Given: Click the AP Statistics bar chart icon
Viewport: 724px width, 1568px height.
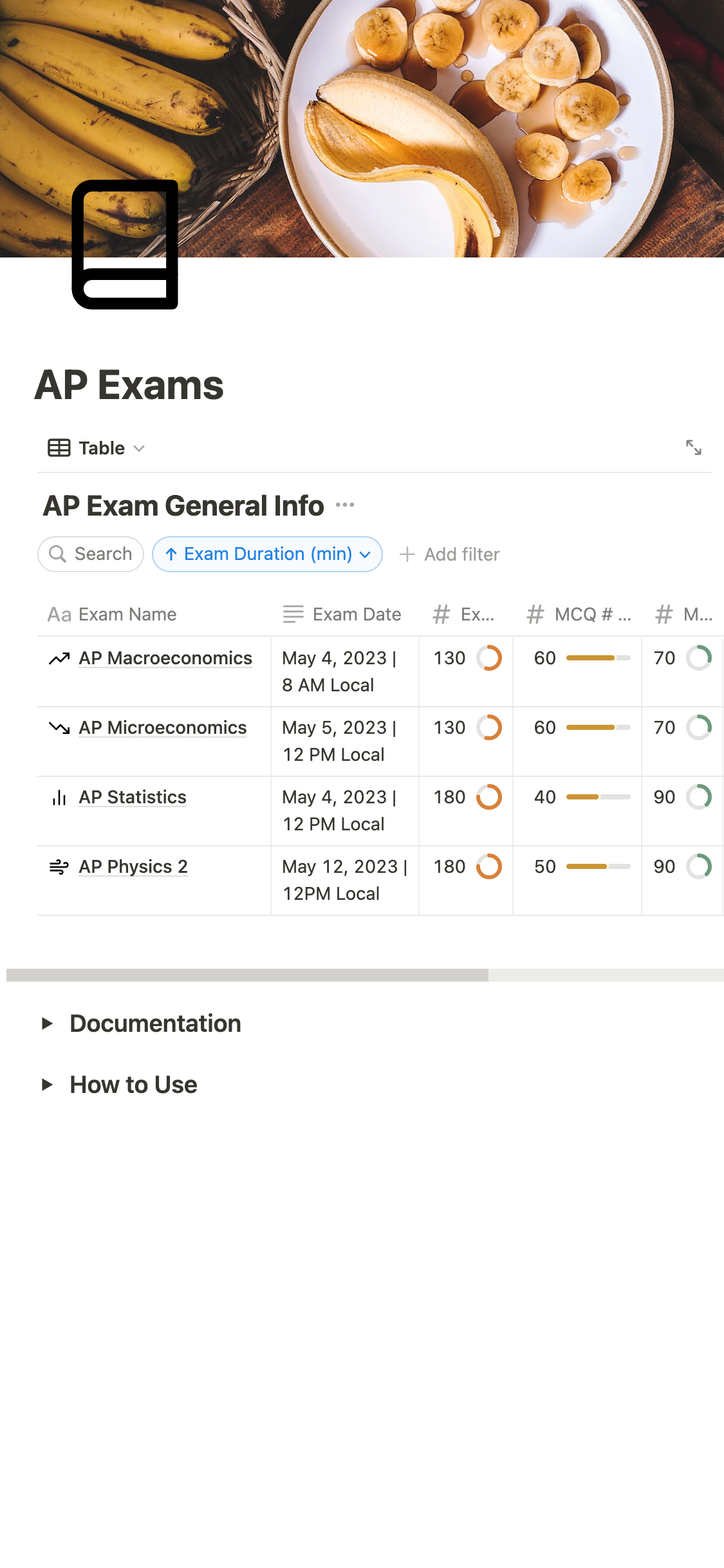Looking at the screenshot, I should (x=59, y=798).
